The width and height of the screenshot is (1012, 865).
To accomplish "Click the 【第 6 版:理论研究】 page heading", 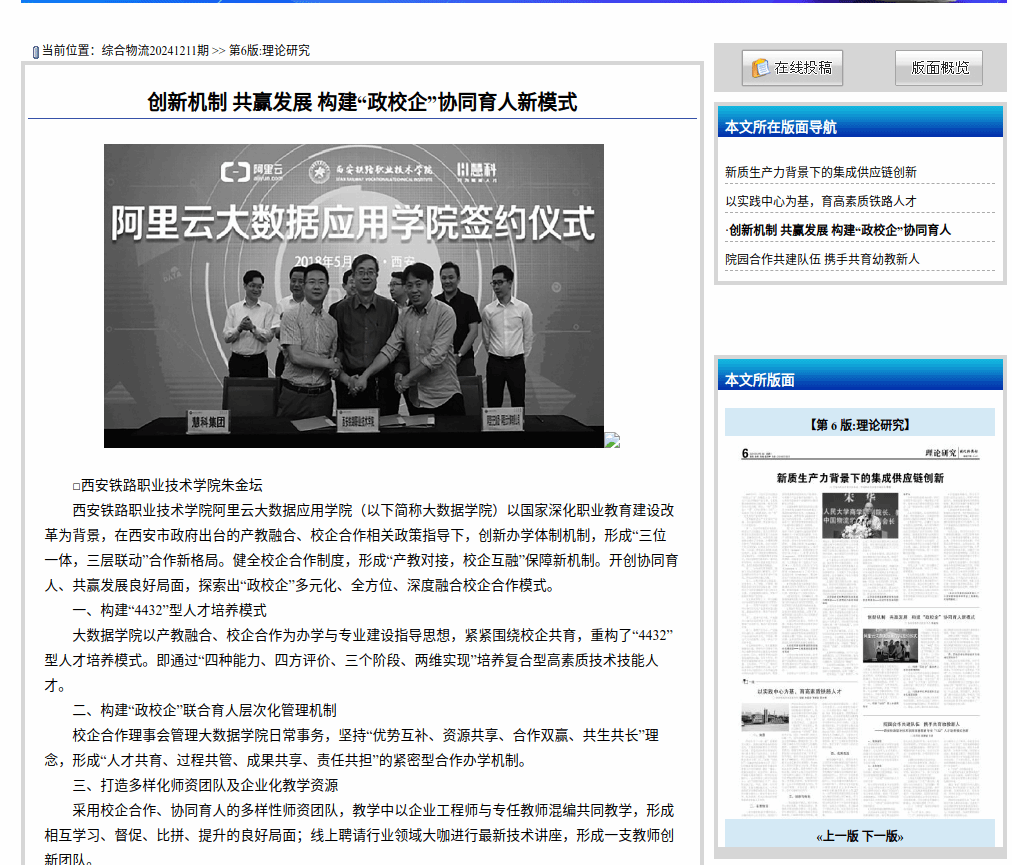I will pyautogui.click(x=859, y=424).
